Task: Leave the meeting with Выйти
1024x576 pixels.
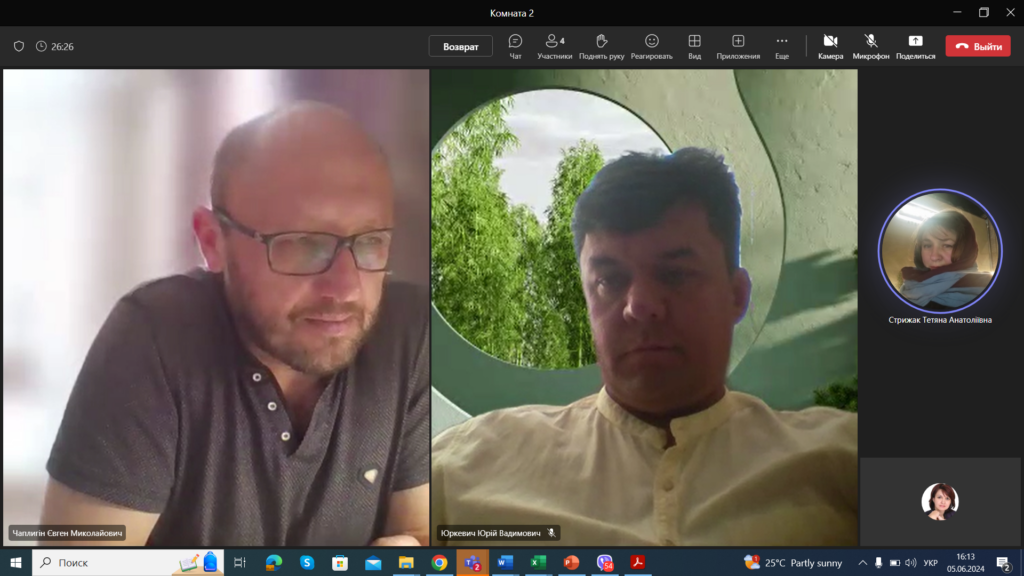Action: point(978,46)
